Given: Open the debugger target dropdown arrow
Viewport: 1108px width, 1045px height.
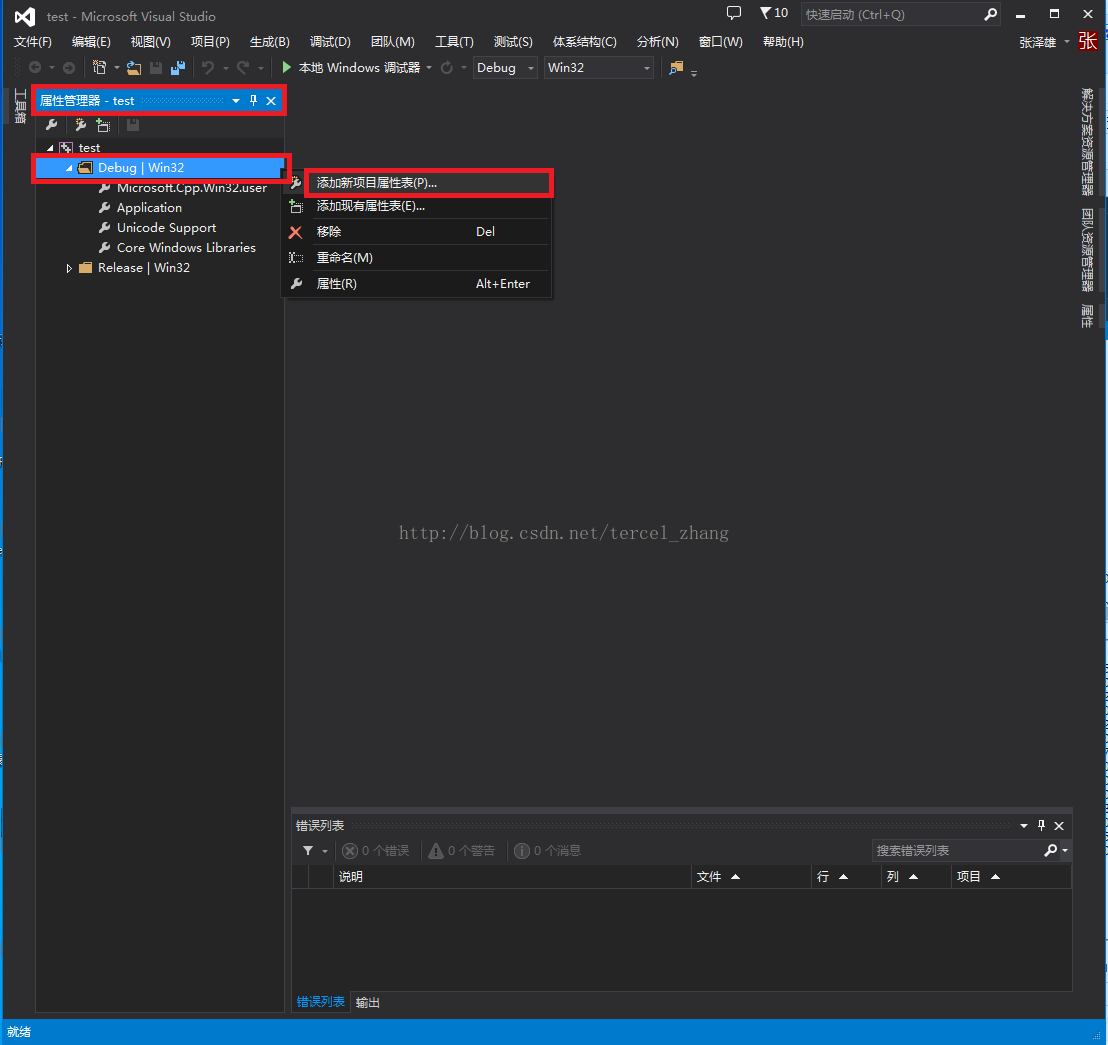Looking at the screenshot, I should (429, 68).
